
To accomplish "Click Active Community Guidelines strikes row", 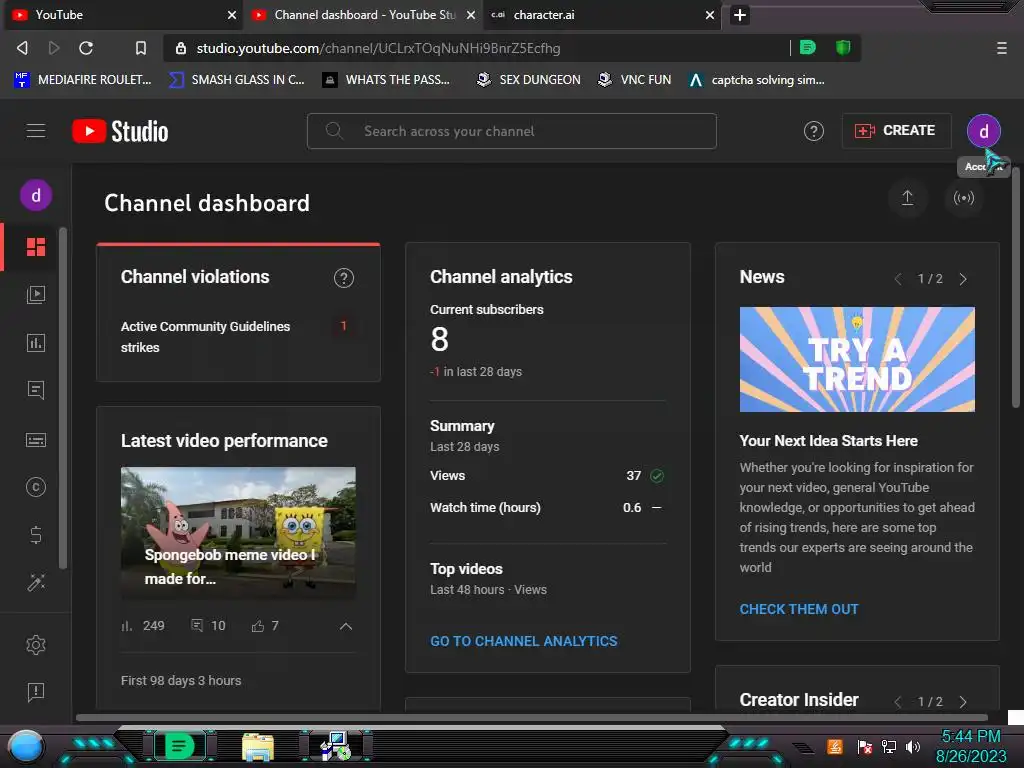I will (x=238, y=337).
